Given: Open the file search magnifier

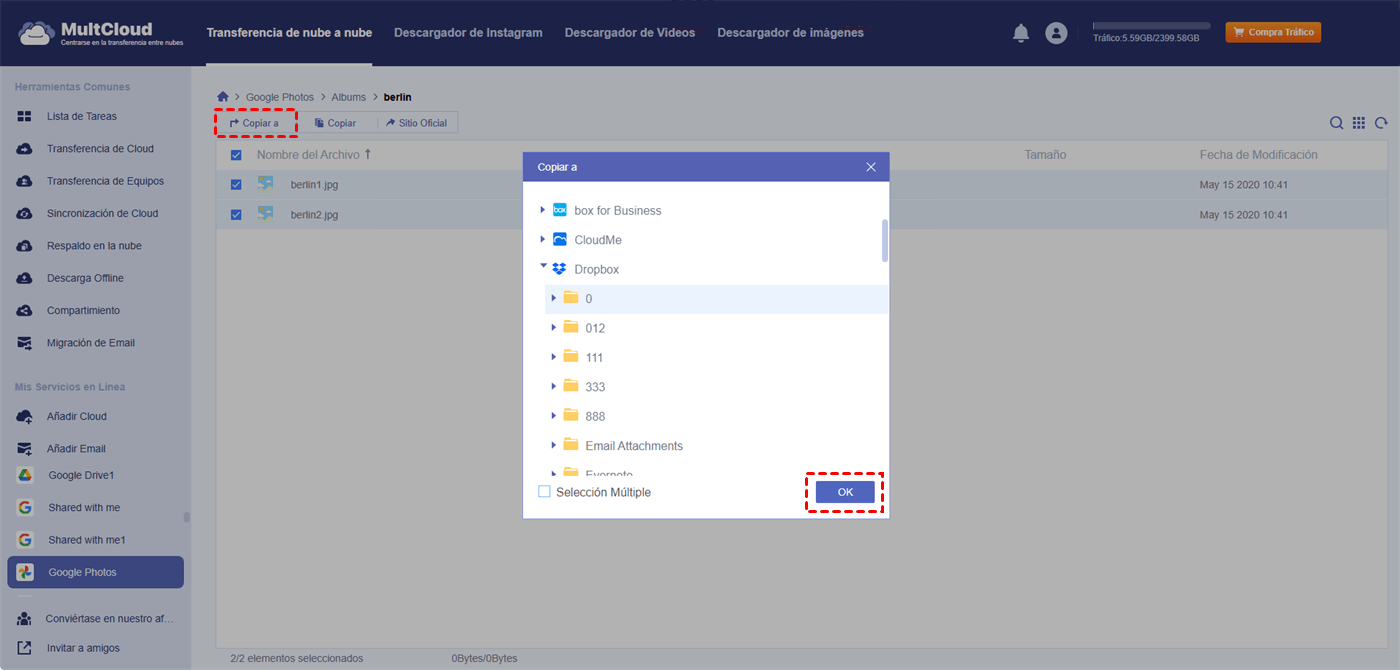Looking at the screenshot, I should pos(1336,123).
